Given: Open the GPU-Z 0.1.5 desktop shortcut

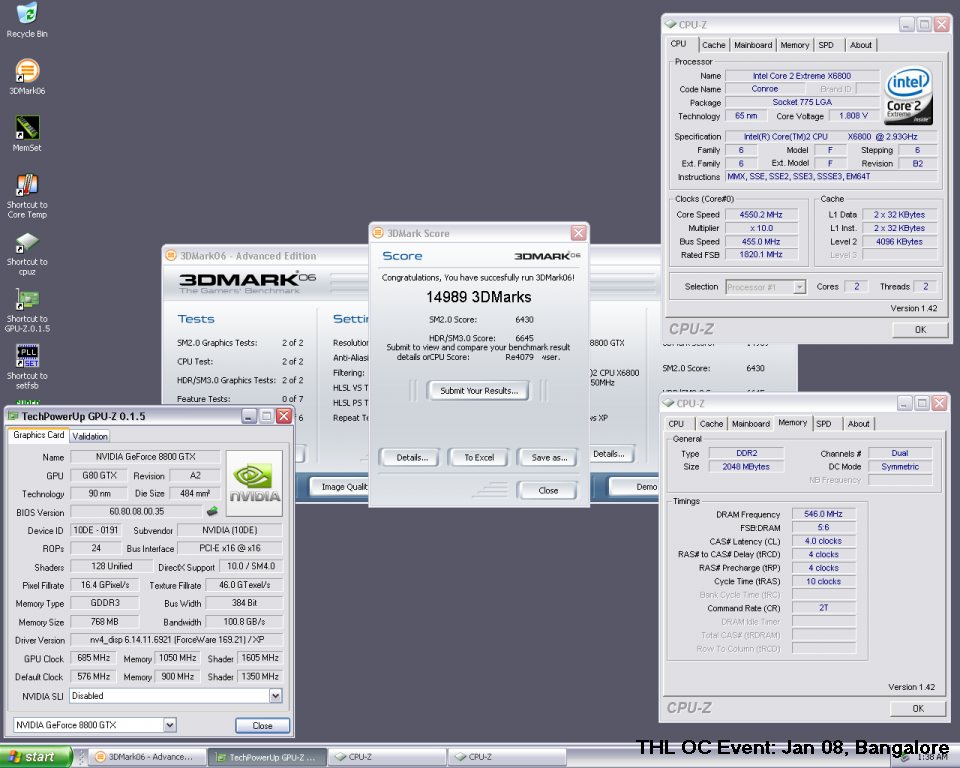Looking at the screenshot, I should [27, 300].
